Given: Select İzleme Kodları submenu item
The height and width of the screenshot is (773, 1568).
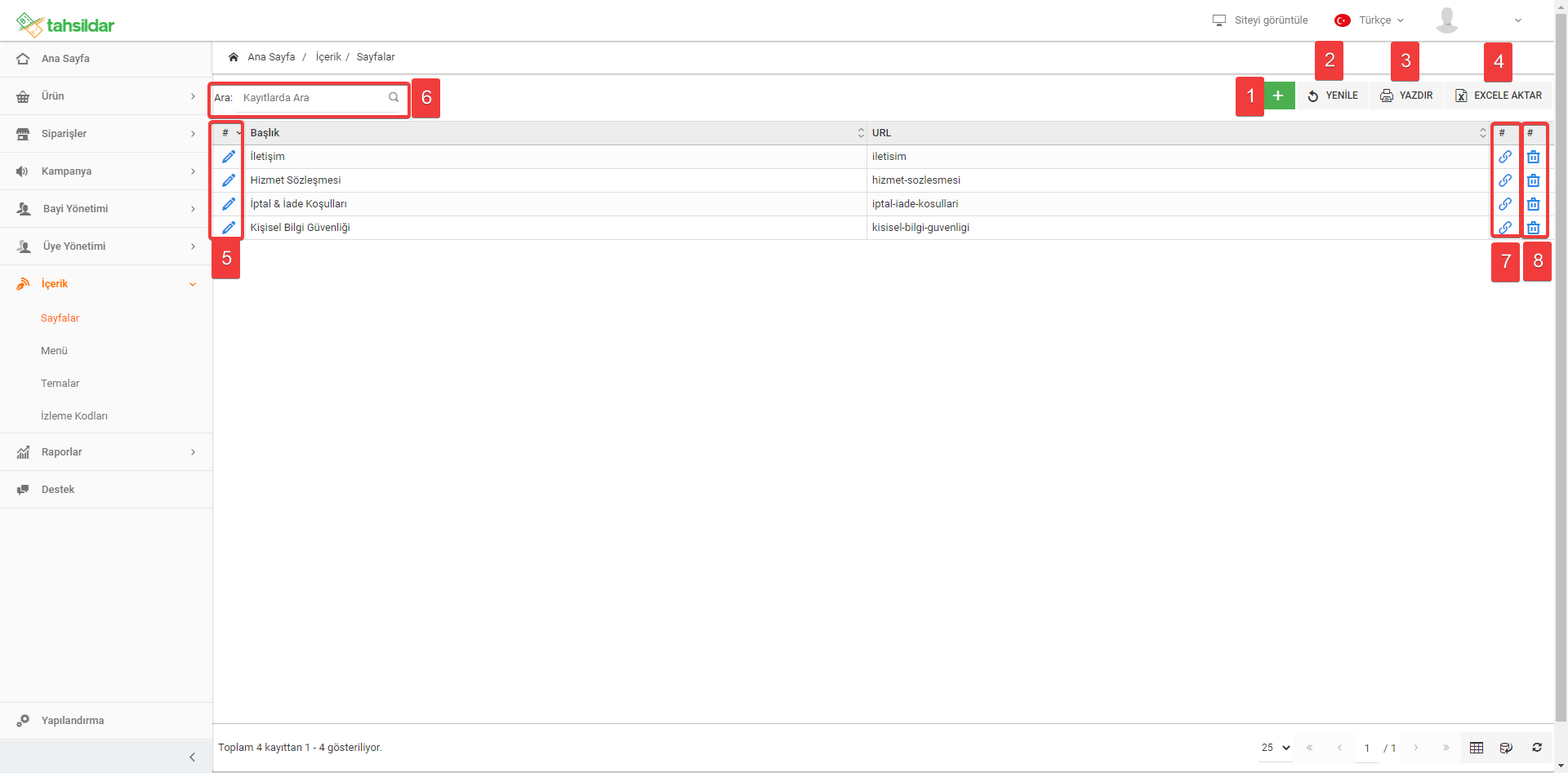Looking at the screenshot, I should pyautogui.click(x=73, y=416).
